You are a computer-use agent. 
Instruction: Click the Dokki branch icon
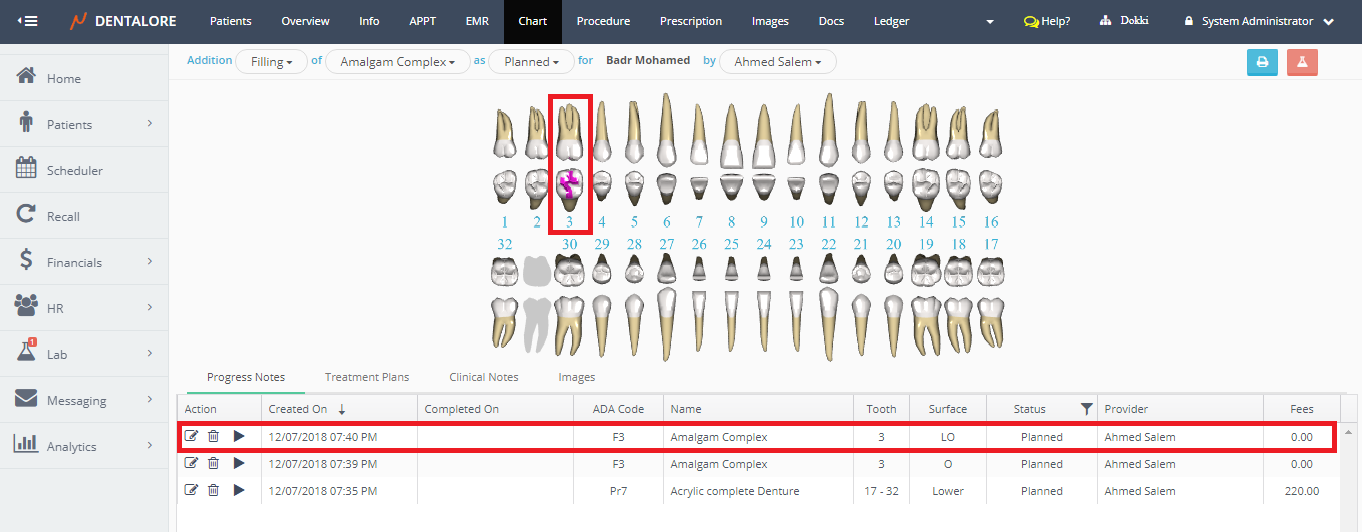[1105, 21]
